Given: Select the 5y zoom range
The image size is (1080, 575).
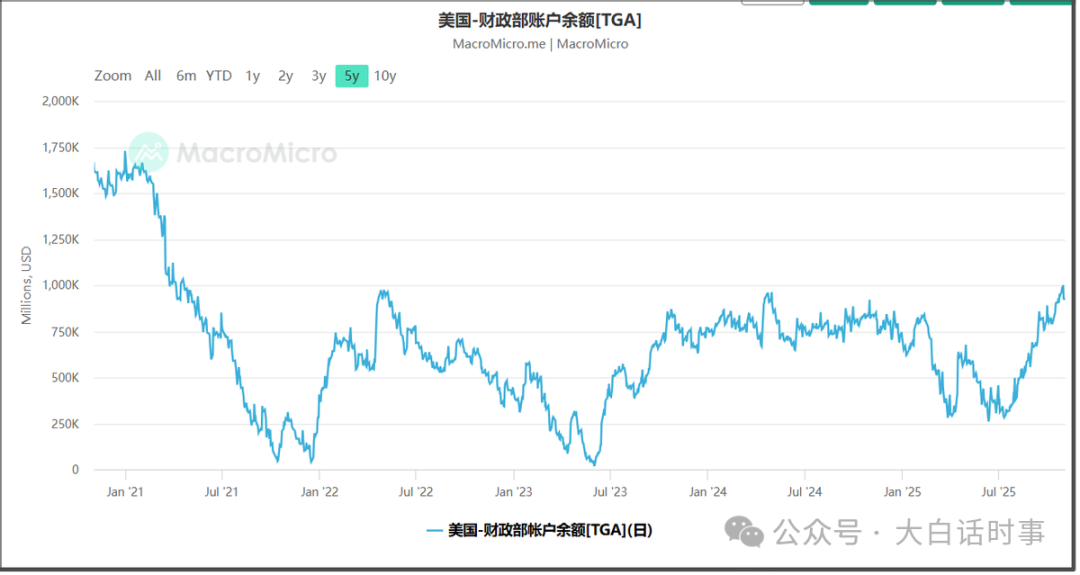Looking at the screenshot, I should coord(351,76).
